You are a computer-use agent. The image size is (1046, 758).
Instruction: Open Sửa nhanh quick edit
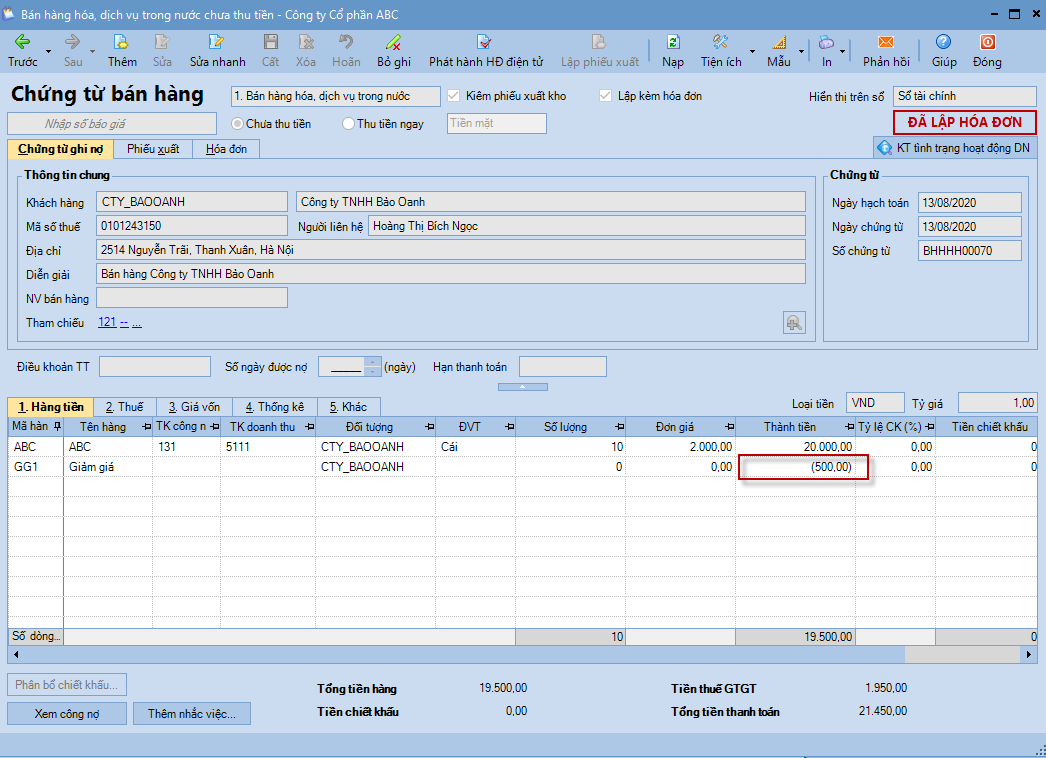point(217,43)
